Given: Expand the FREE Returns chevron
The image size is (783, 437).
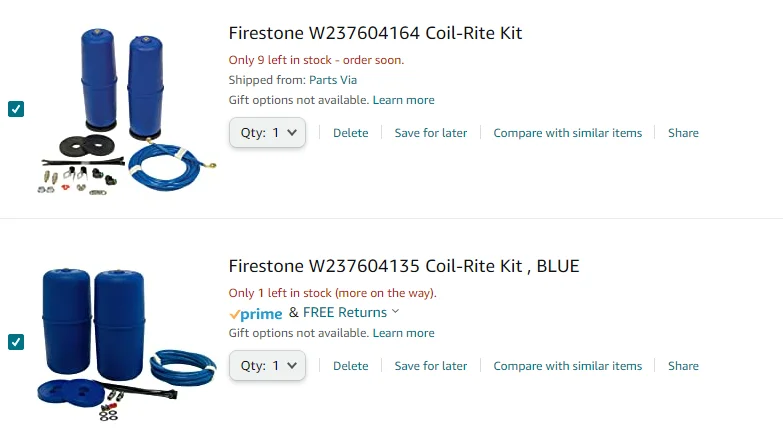Looking at the screenshot, I should (396, 312).
